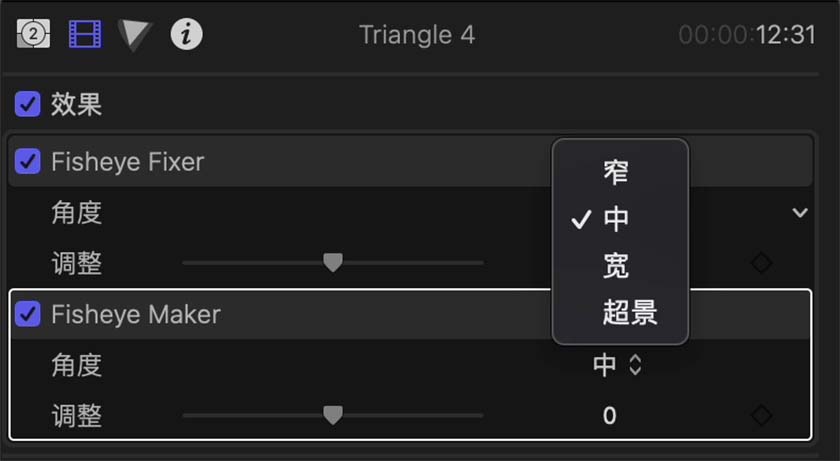Add keyframe for Fisheye Maker adjustment

coord(761,415)
